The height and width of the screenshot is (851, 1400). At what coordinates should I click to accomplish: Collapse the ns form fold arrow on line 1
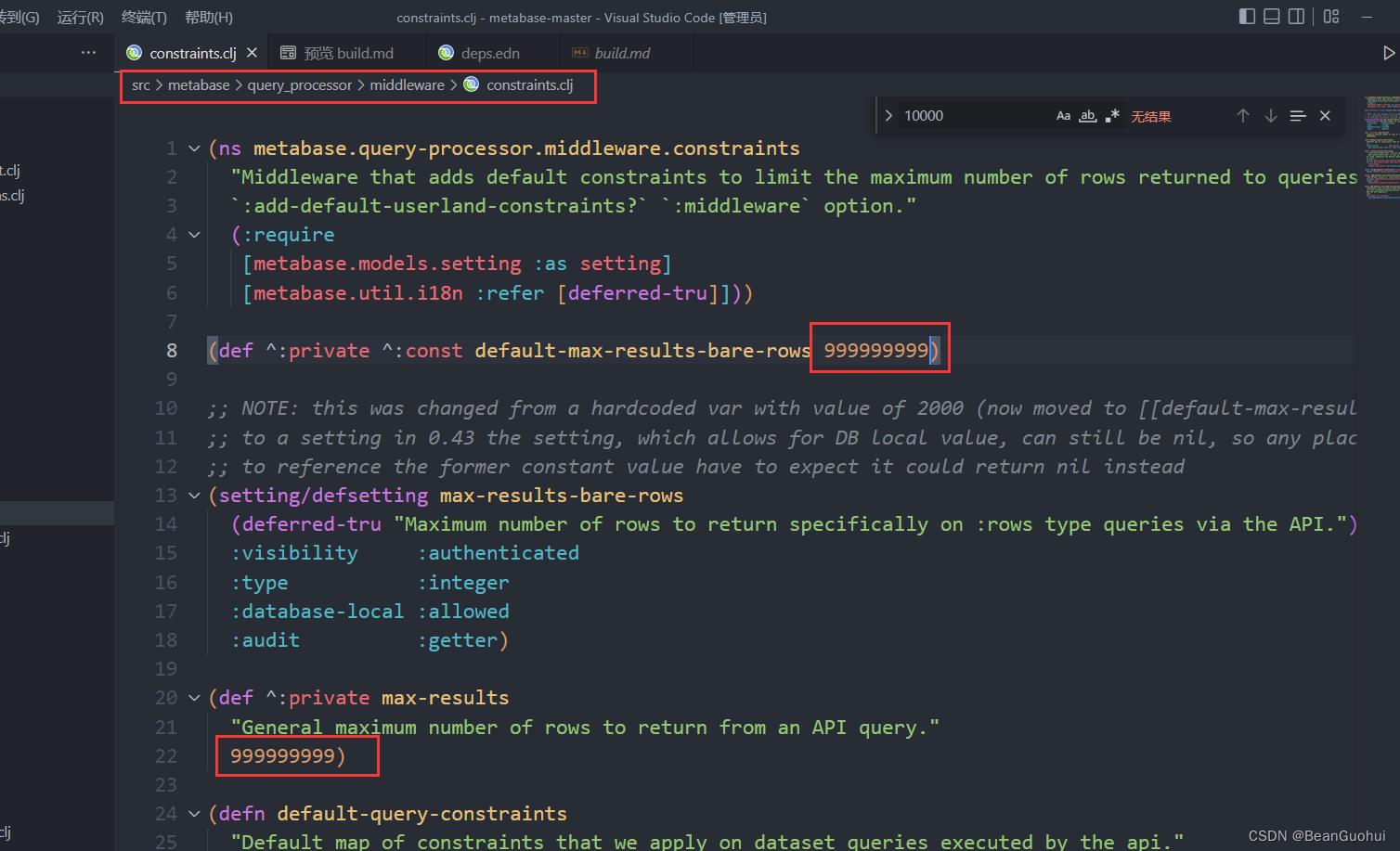point(194,148)
